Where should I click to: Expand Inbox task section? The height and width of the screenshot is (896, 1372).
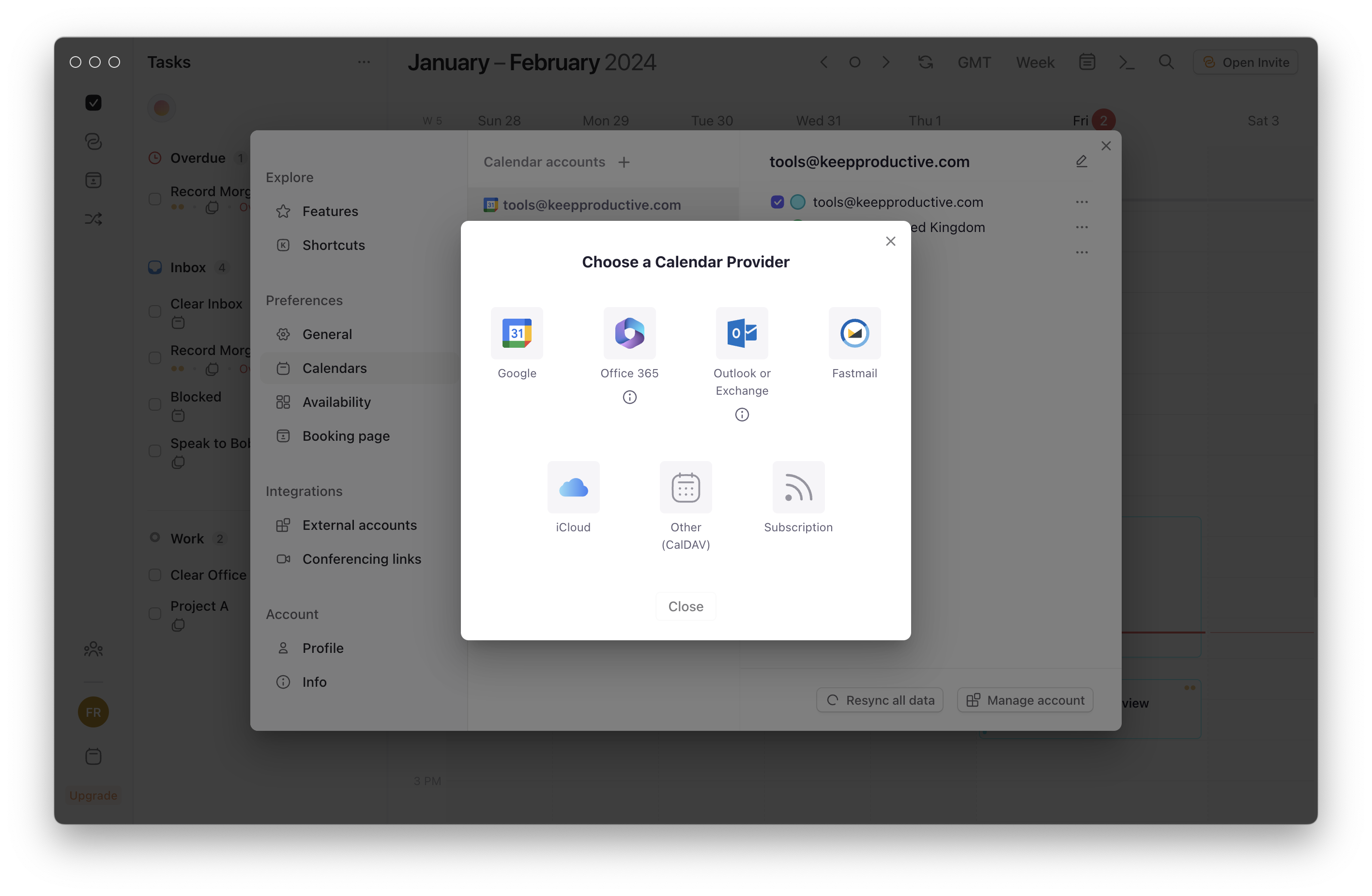[188, 267]
